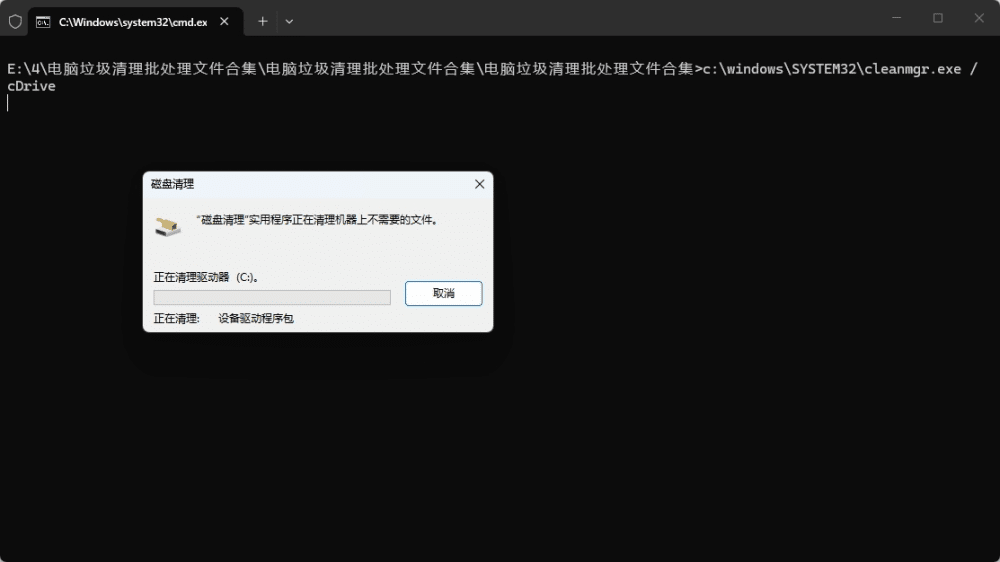Click the cleanmgr.exe command text
1000x562 pixels.
[x=832, y=69]
